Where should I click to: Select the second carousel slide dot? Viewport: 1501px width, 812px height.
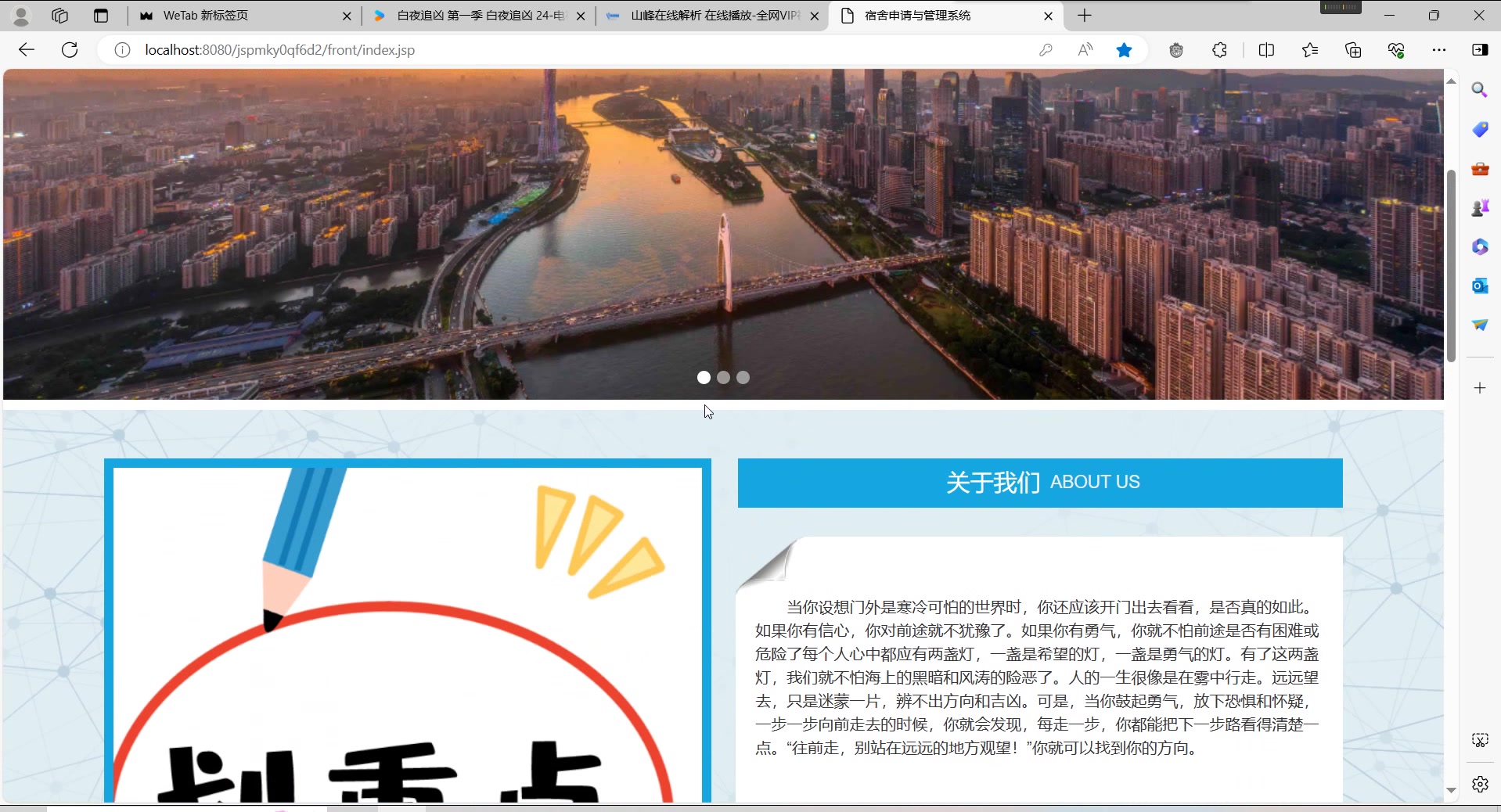[723, 378]
